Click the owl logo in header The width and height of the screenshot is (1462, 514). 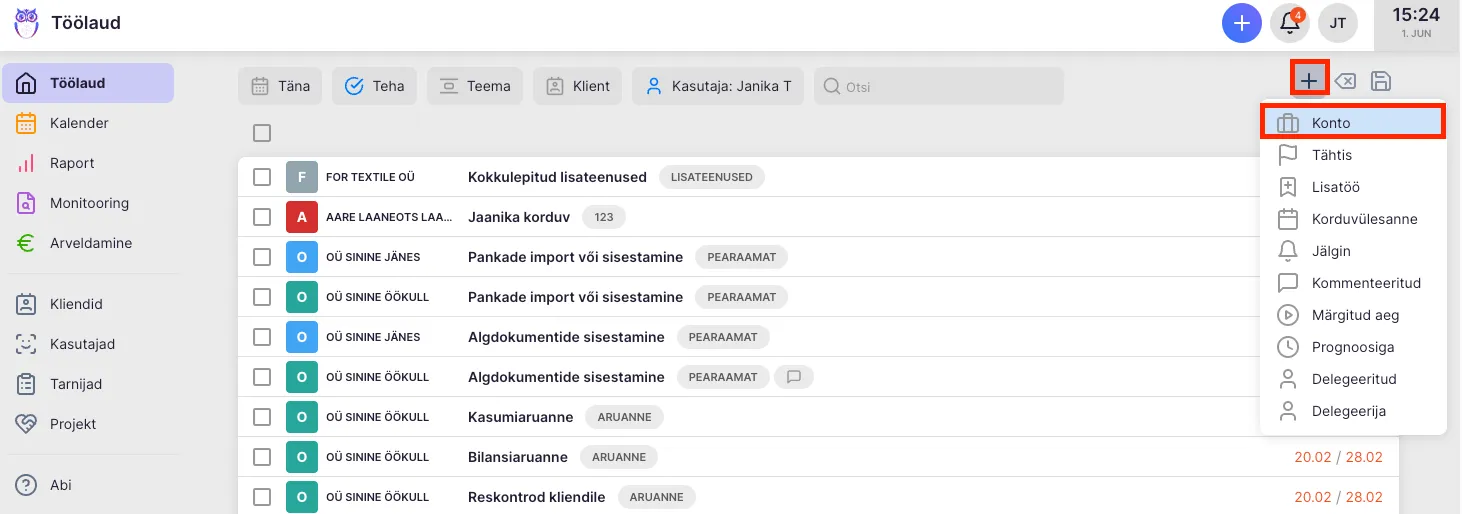(27, 23)
